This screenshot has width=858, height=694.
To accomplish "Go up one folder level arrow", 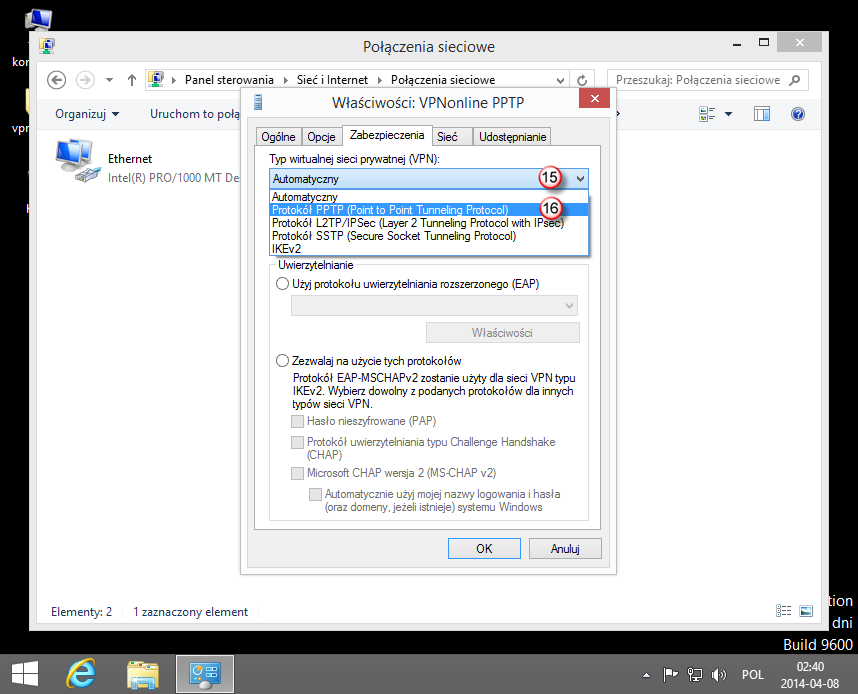I will pyautogui.click(x=131, y=80).
